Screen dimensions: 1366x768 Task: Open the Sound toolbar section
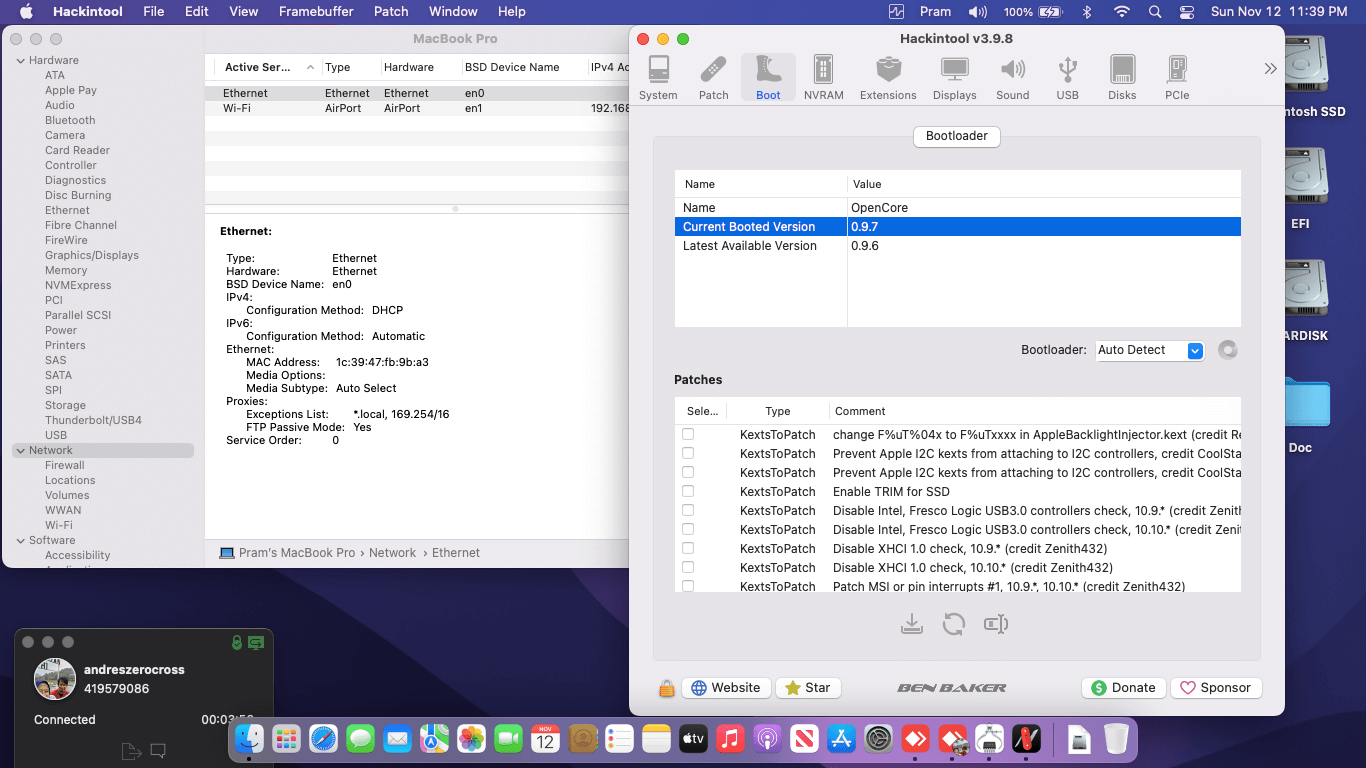[x=1012, y=78]
